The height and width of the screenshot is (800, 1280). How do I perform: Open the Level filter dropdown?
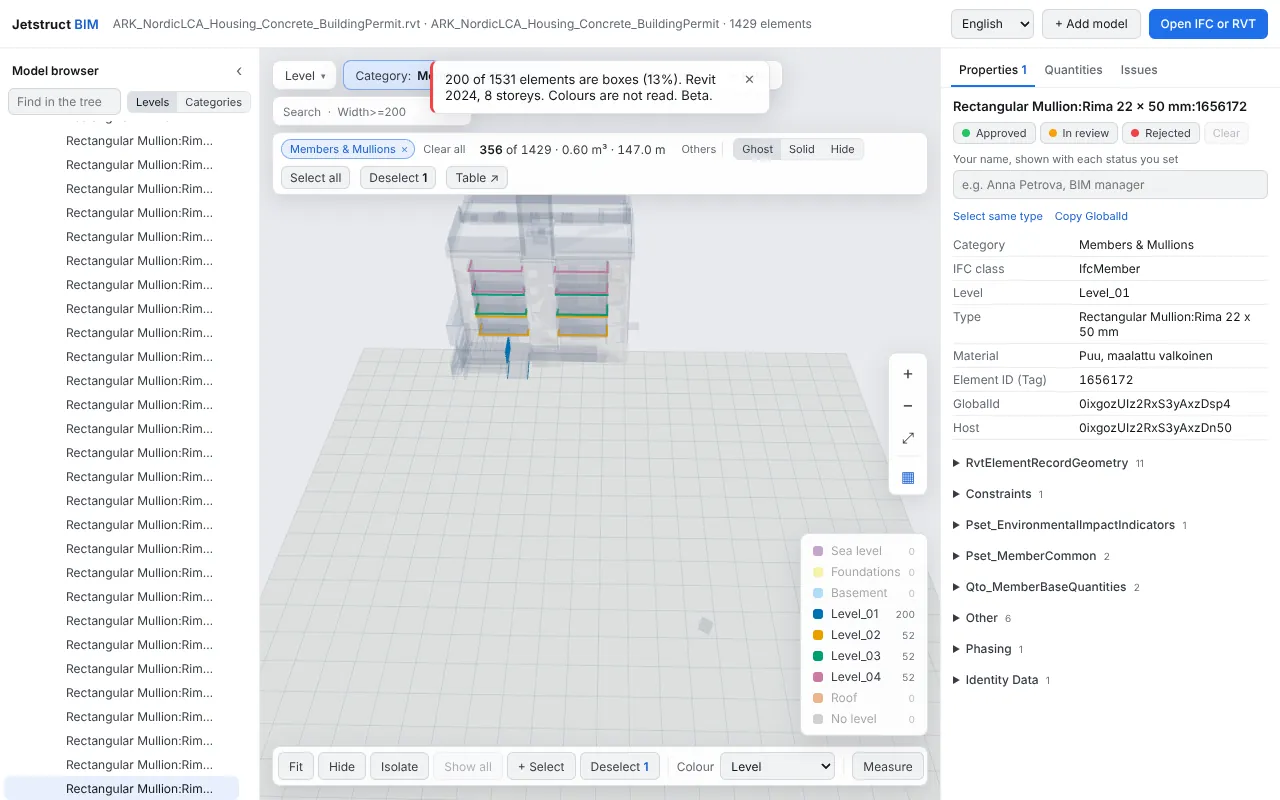click(x=305, y=76)
